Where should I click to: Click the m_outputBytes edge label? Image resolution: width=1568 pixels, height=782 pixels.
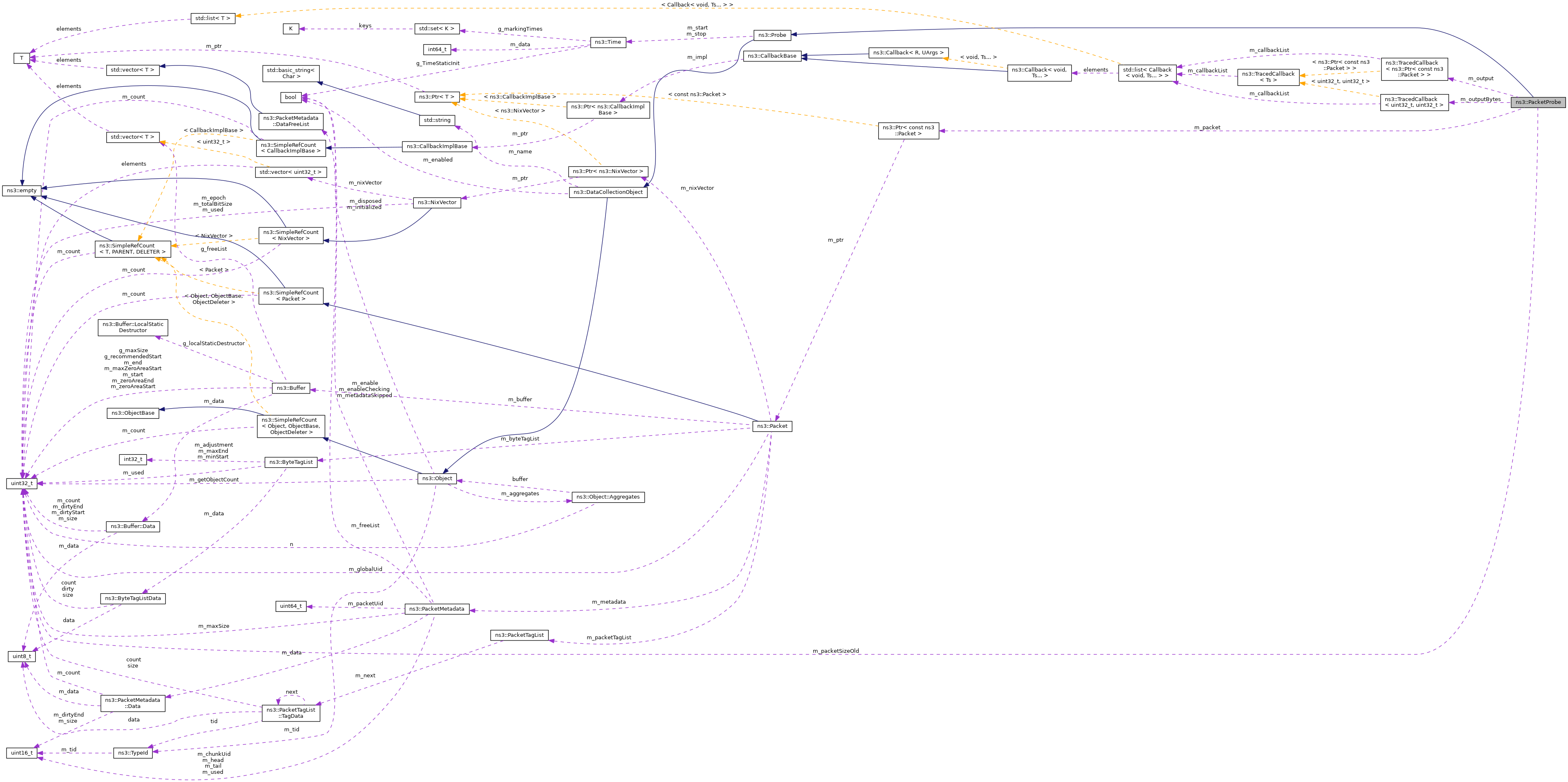(x=1481, y=99)
